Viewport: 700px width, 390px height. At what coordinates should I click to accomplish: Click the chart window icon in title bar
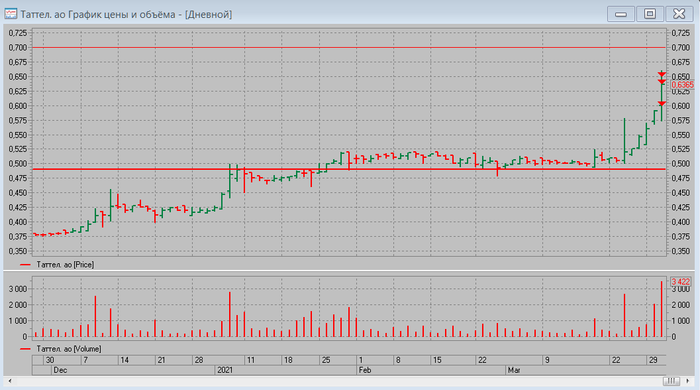[11, 14]
